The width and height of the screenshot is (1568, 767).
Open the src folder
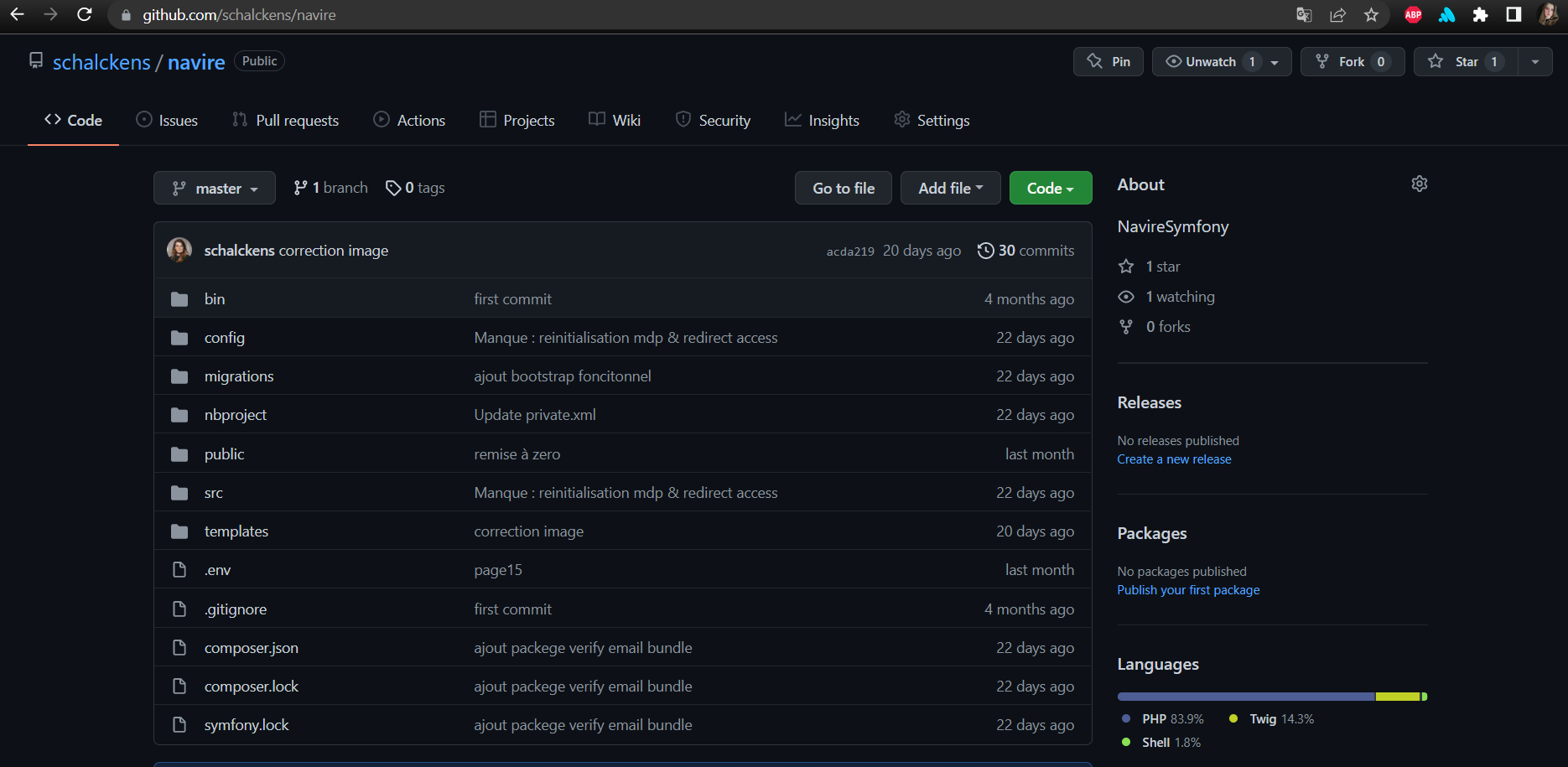(214, 493)
